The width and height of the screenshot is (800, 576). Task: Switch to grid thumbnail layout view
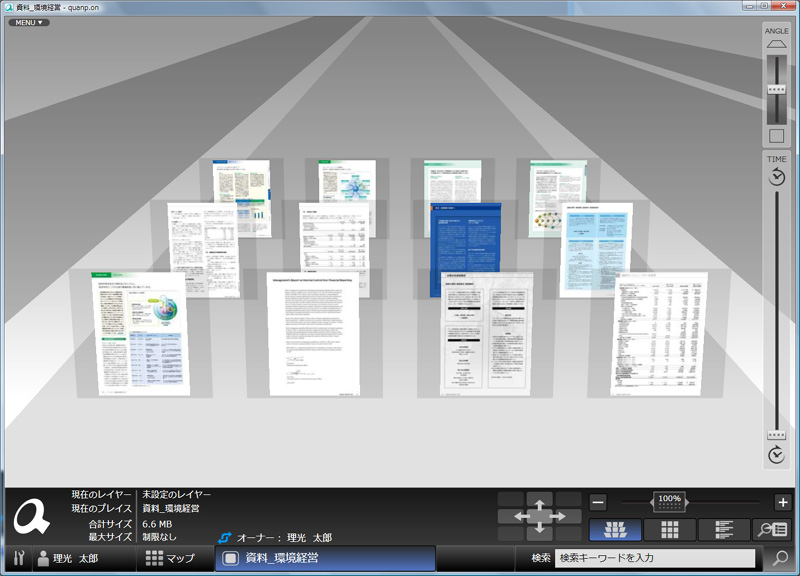click(670, 530)
